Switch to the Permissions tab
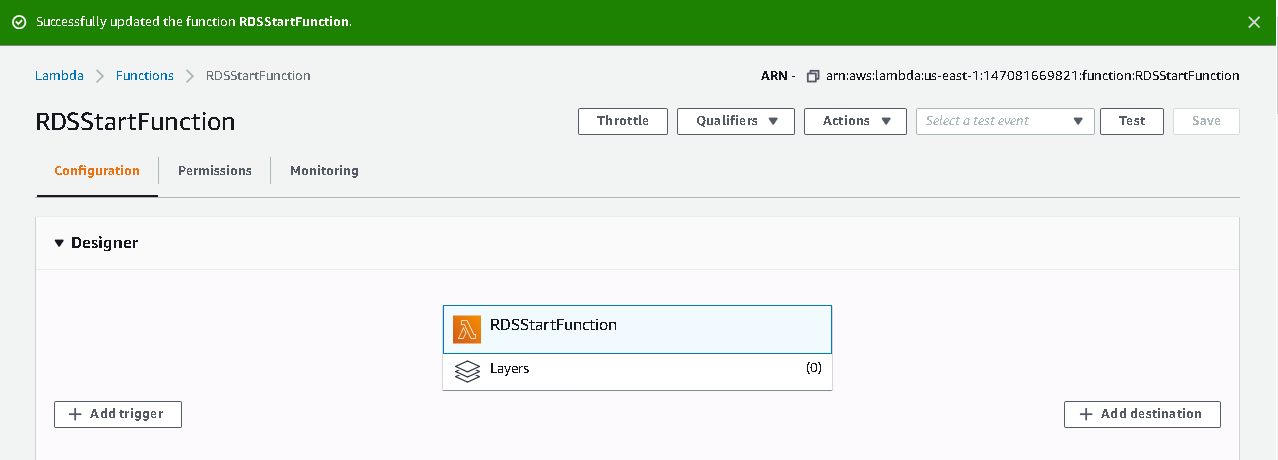 215,171
